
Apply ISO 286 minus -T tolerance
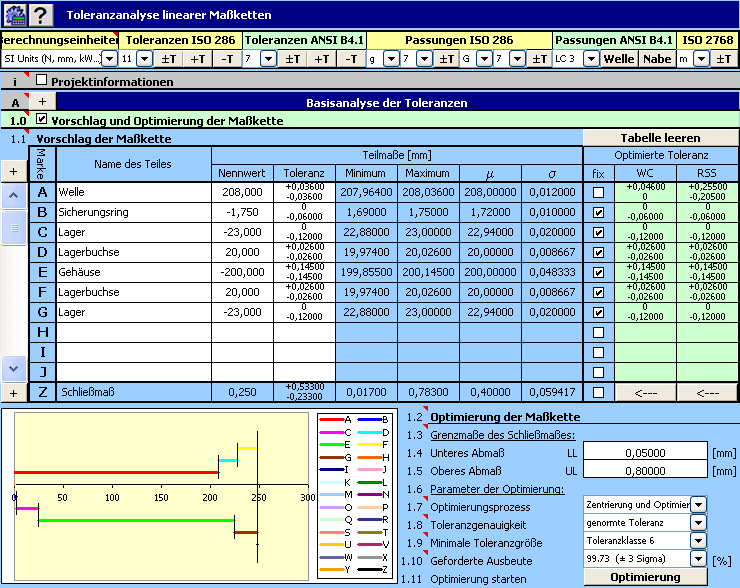pos(227,59)
